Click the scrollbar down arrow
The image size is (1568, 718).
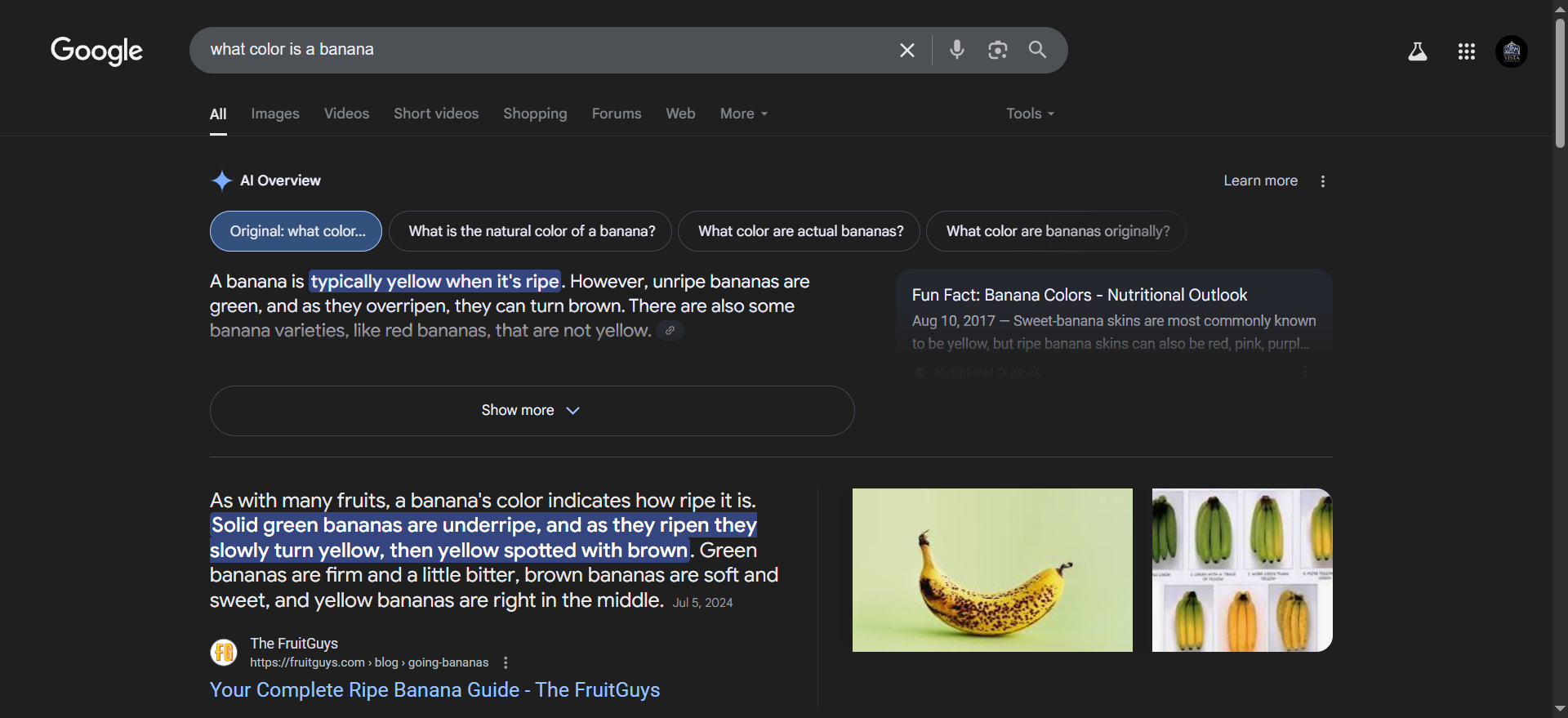click(1560, 709)
